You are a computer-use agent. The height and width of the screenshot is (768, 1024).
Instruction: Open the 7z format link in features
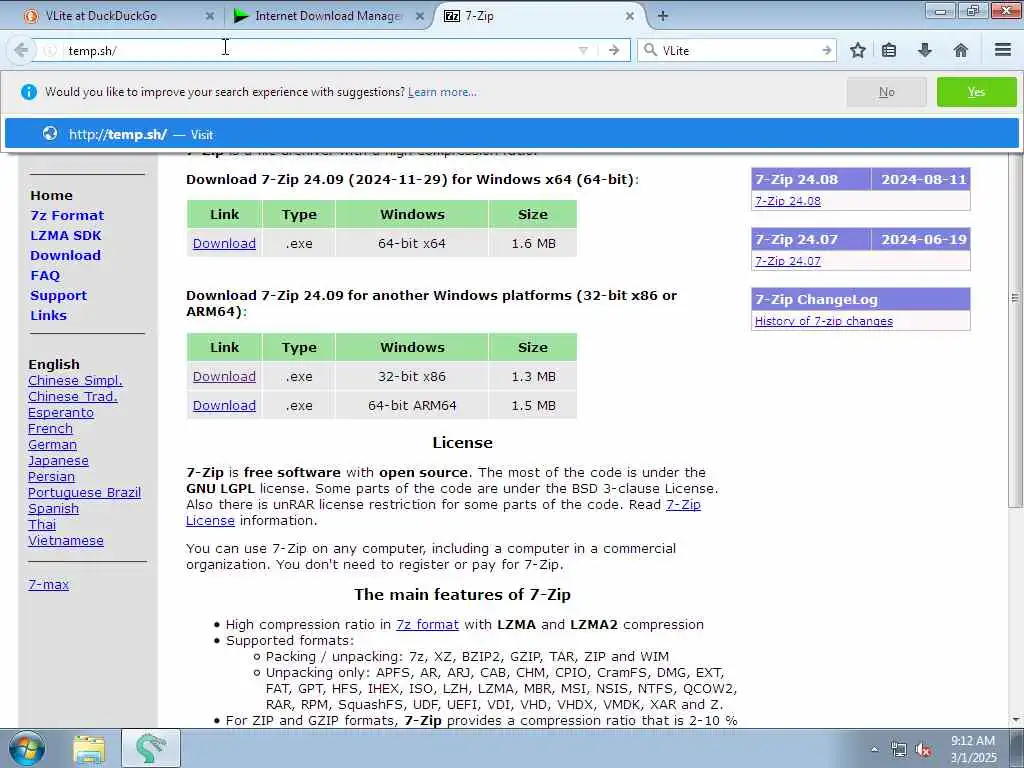point(427,625)
